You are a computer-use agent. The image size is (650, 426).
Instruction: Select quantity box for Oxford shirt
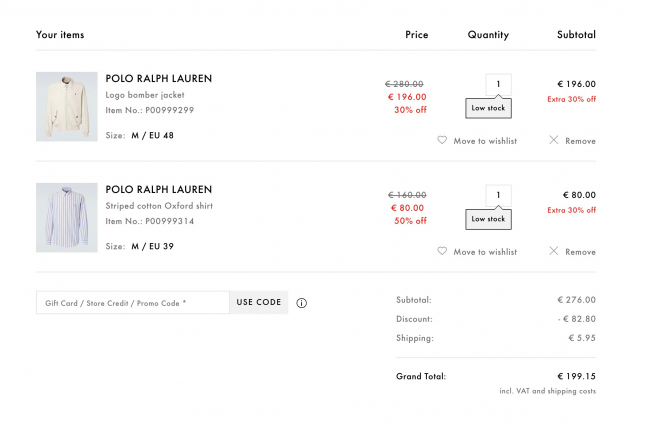click(x=498, y=195)
